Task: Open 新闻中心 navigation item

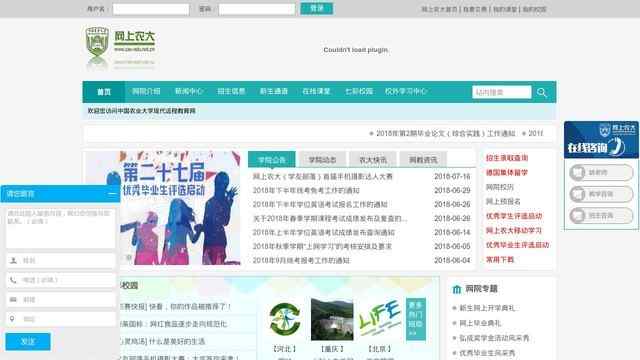Action: 189,91
